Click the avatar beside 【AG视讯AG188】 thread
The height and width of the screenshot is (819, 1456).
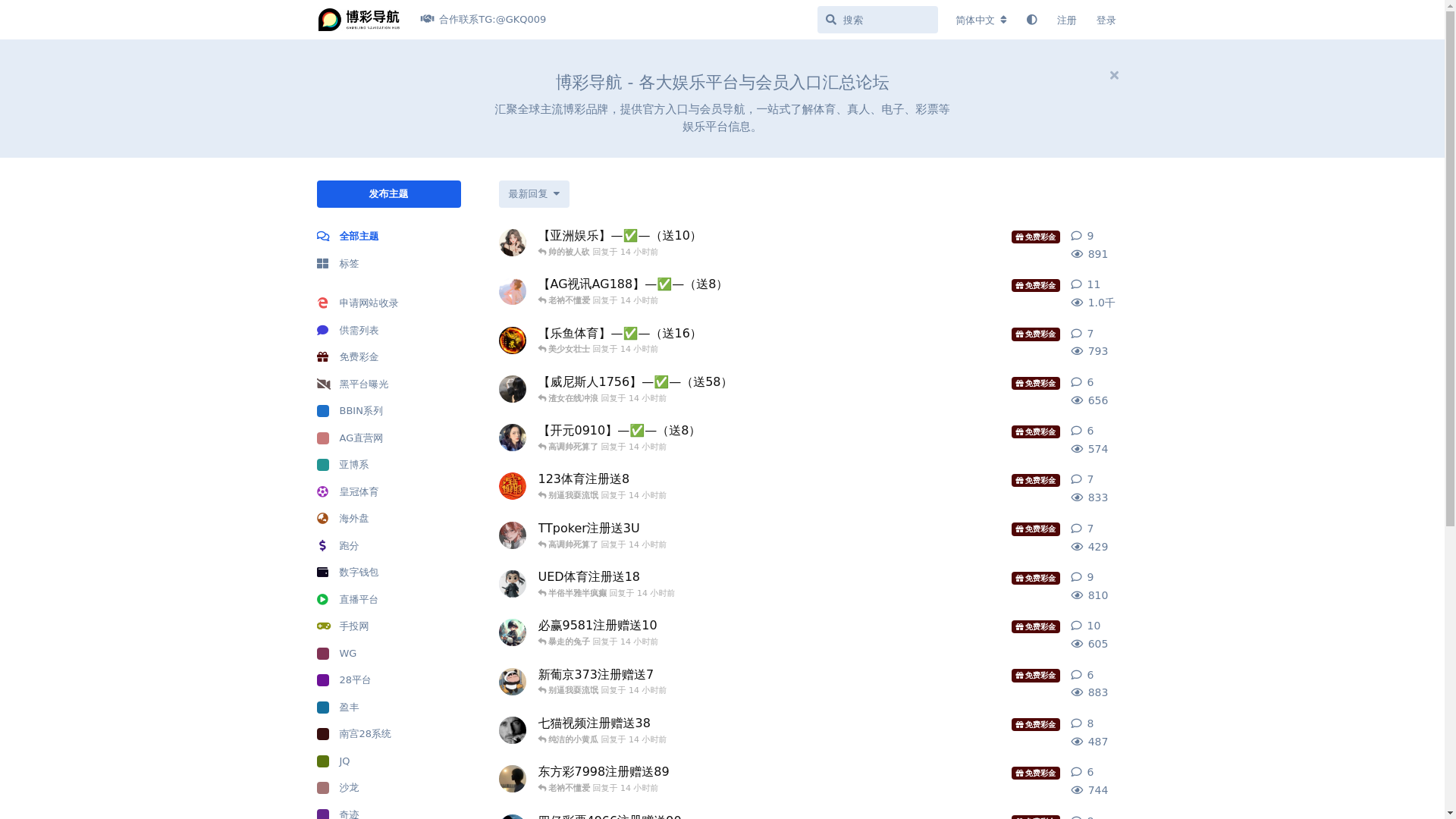[x=513, y=291]
